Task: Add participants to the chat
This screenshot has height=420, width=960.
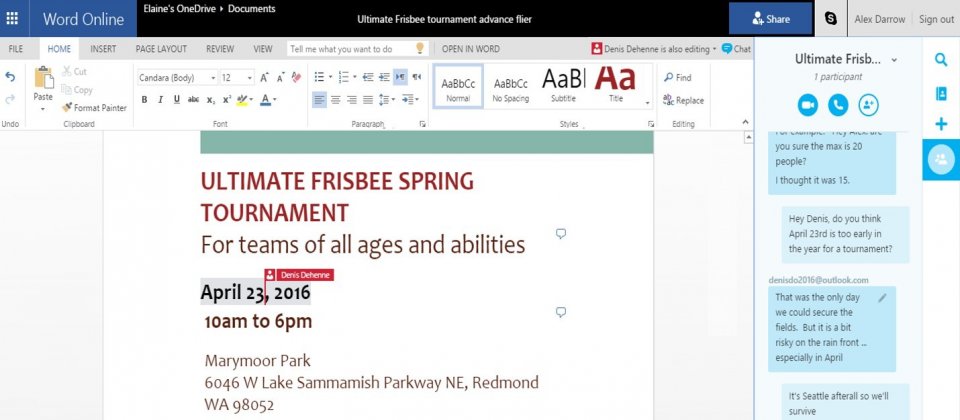Action: point(869,105)
